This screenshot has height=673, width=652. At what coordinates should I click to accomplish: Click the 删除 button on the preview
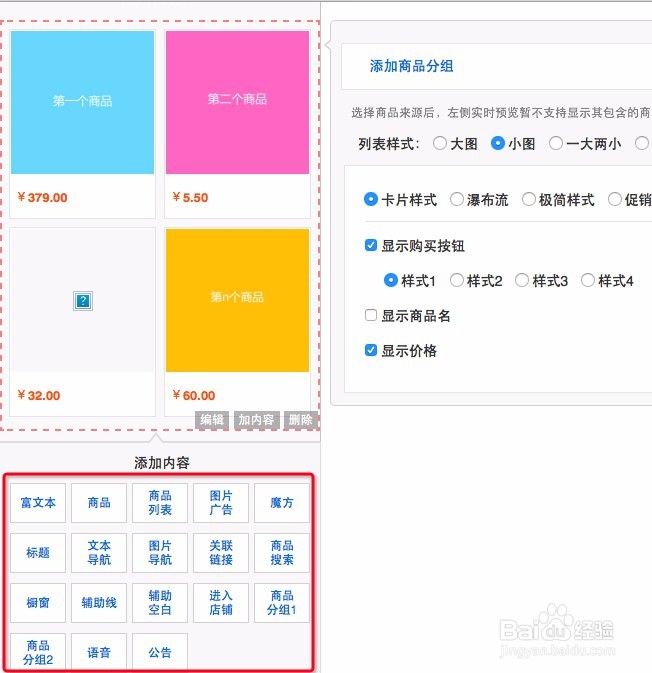pyautogui.click(x=300, y=420)
